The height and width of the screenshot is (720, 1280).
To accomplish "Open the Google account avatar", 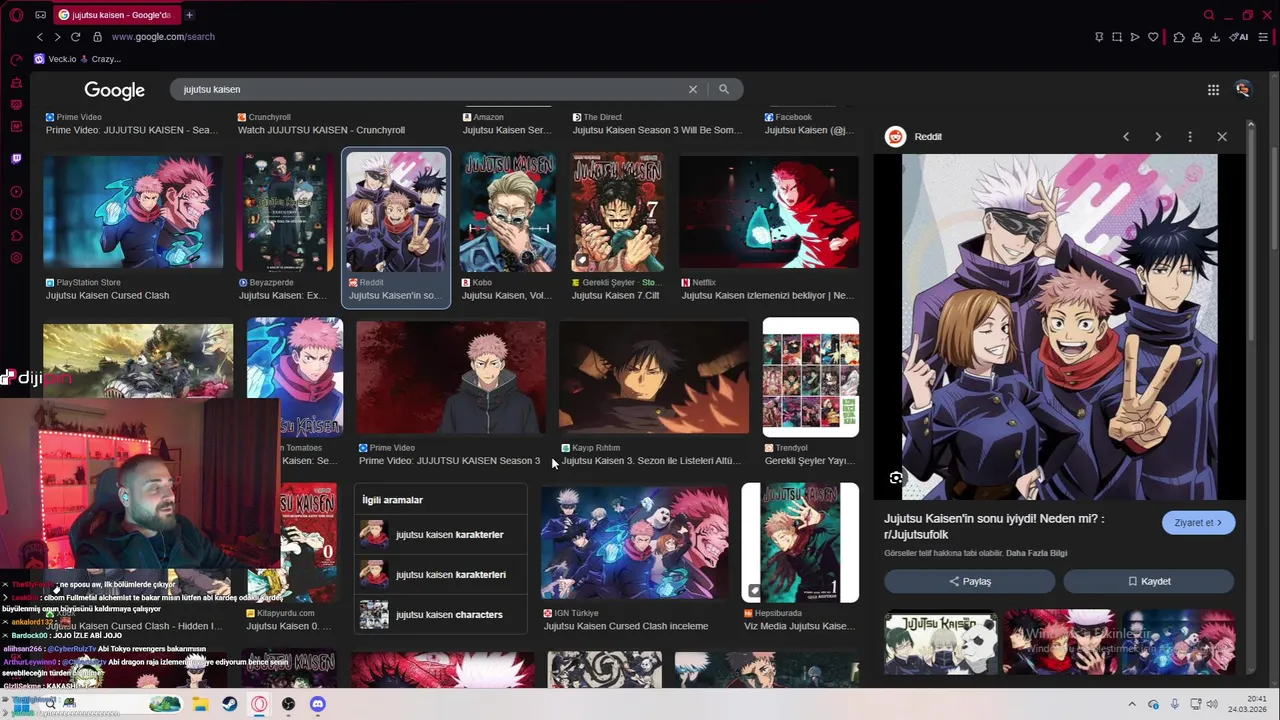I will pyautogui.click(x=1243, y=90).
